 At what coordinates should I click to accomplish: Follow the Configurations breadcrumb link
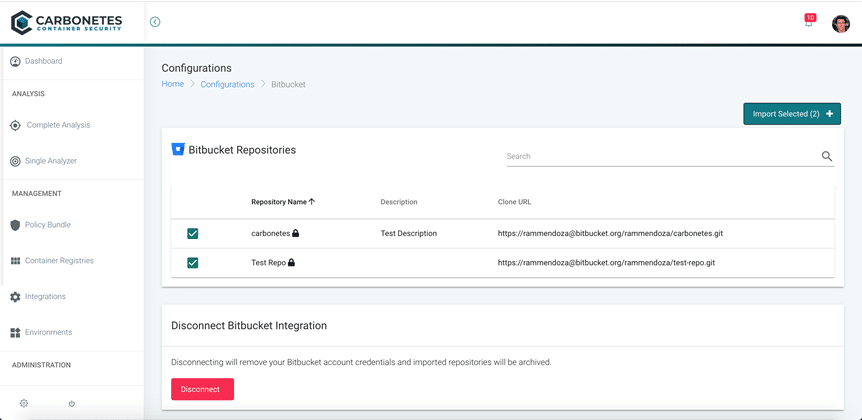[227, 85]
